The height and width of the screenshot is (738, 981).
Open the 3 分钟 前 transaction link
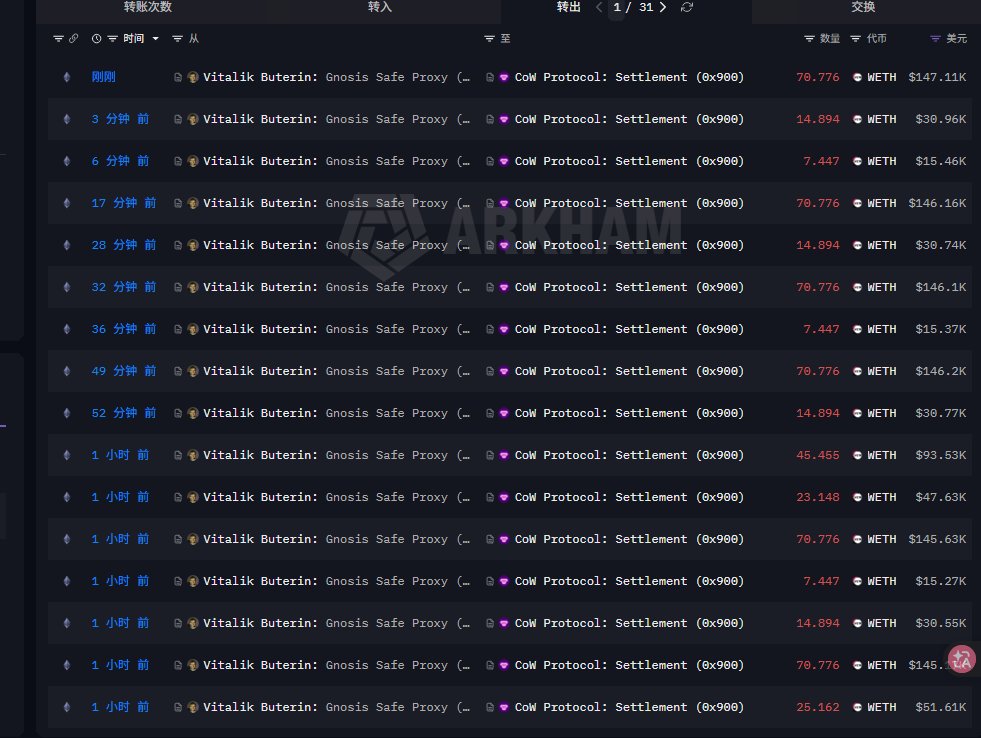pos(120,119)
